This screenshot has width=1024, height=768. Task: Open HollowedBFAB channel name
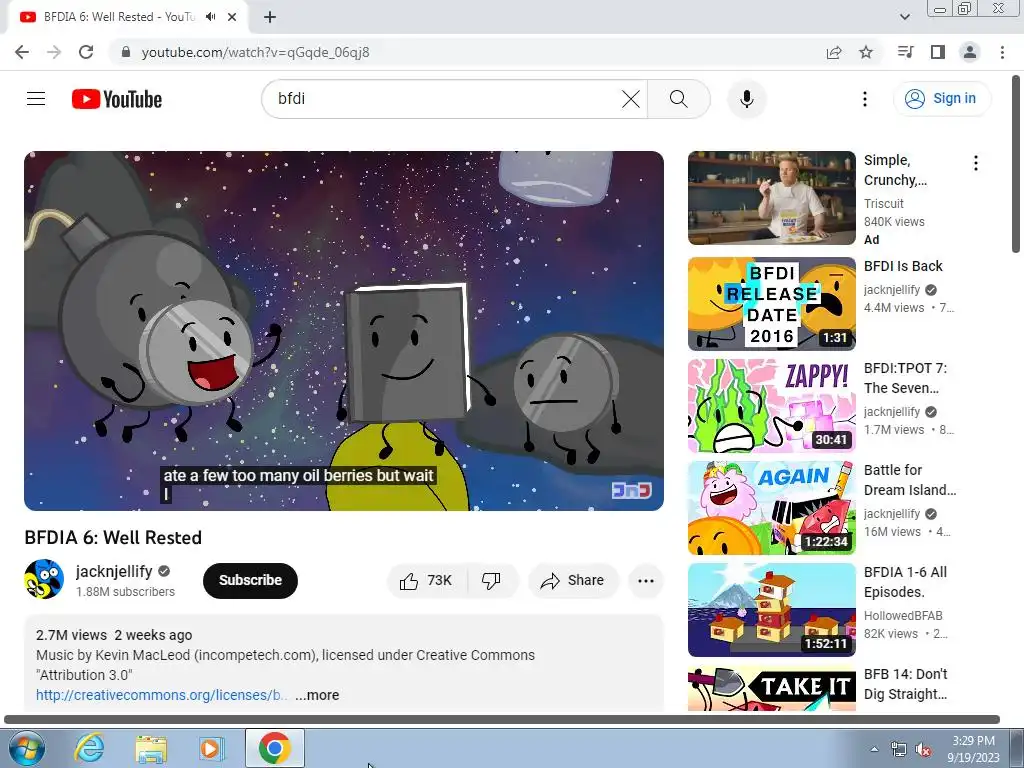903,616
